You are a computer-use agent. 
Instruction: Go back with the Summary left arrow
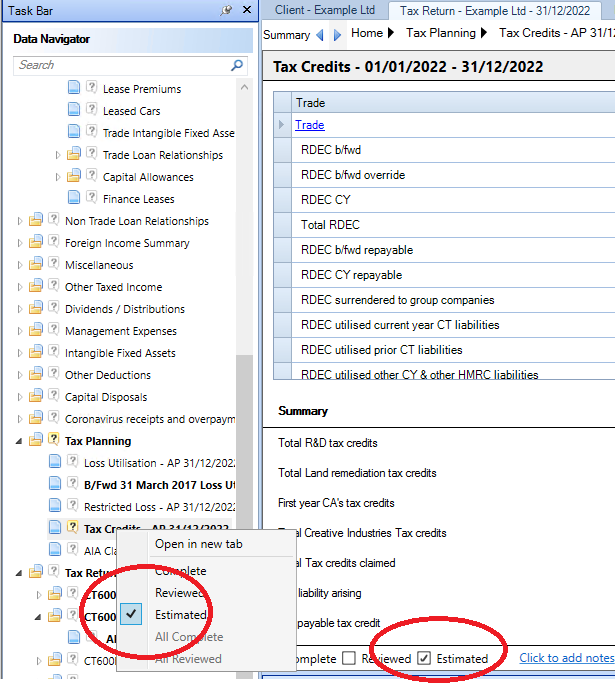click(320, 35)
